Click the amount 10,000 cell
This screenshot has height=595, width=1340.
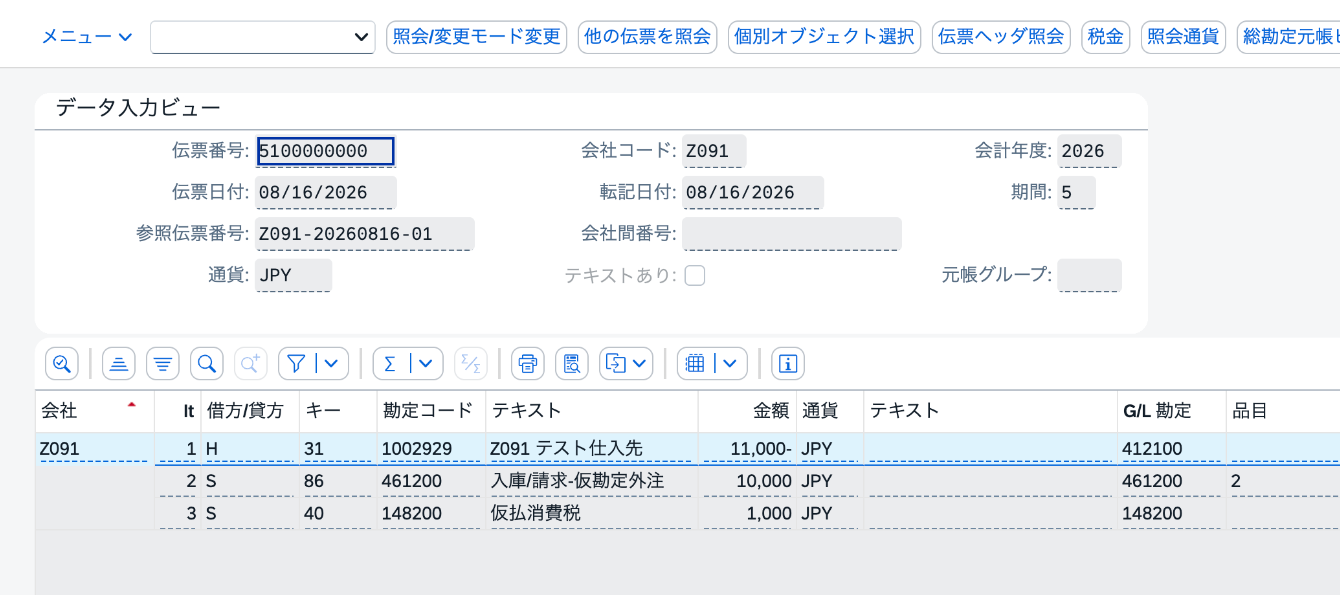pyautogui.click(x=747, y=481)
